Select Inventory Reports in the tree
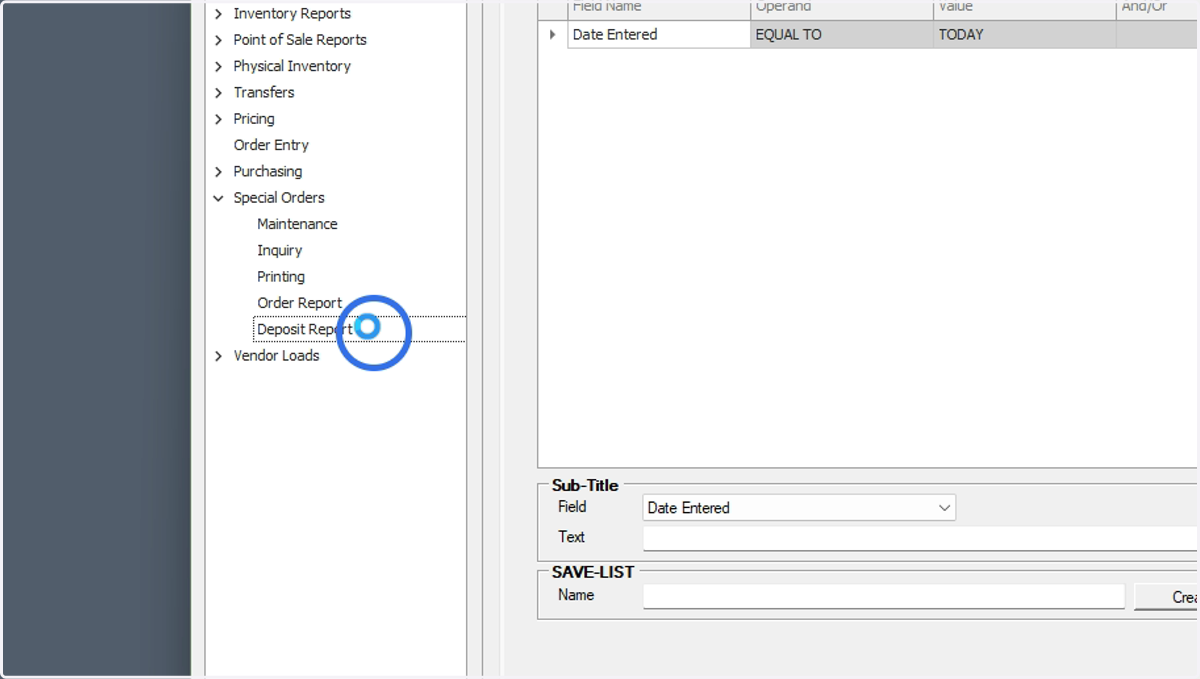Image resolution: width=1200 pixels, height=679 pixels. click(x=292, y=14)
